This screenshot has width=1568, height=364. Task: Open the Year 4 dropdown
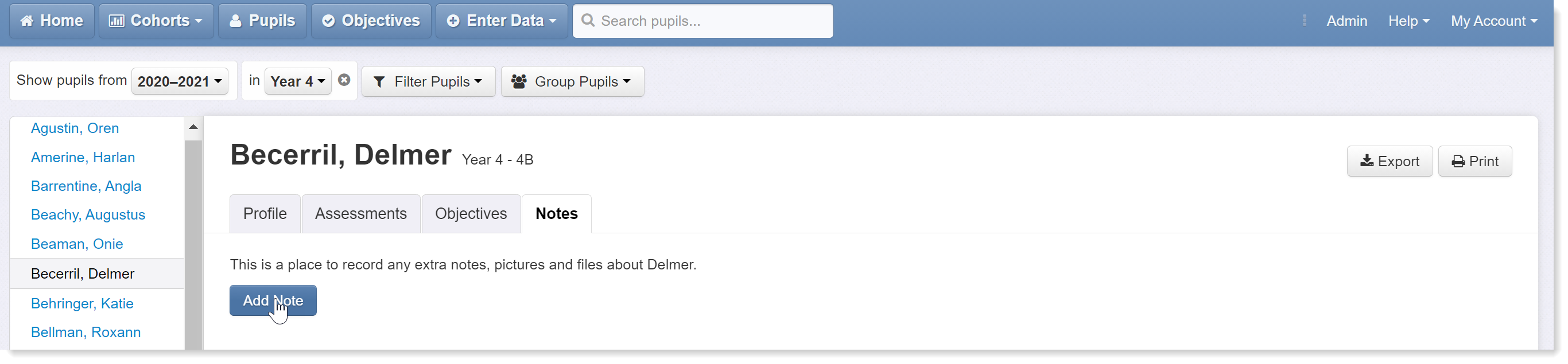coord(298,81)
